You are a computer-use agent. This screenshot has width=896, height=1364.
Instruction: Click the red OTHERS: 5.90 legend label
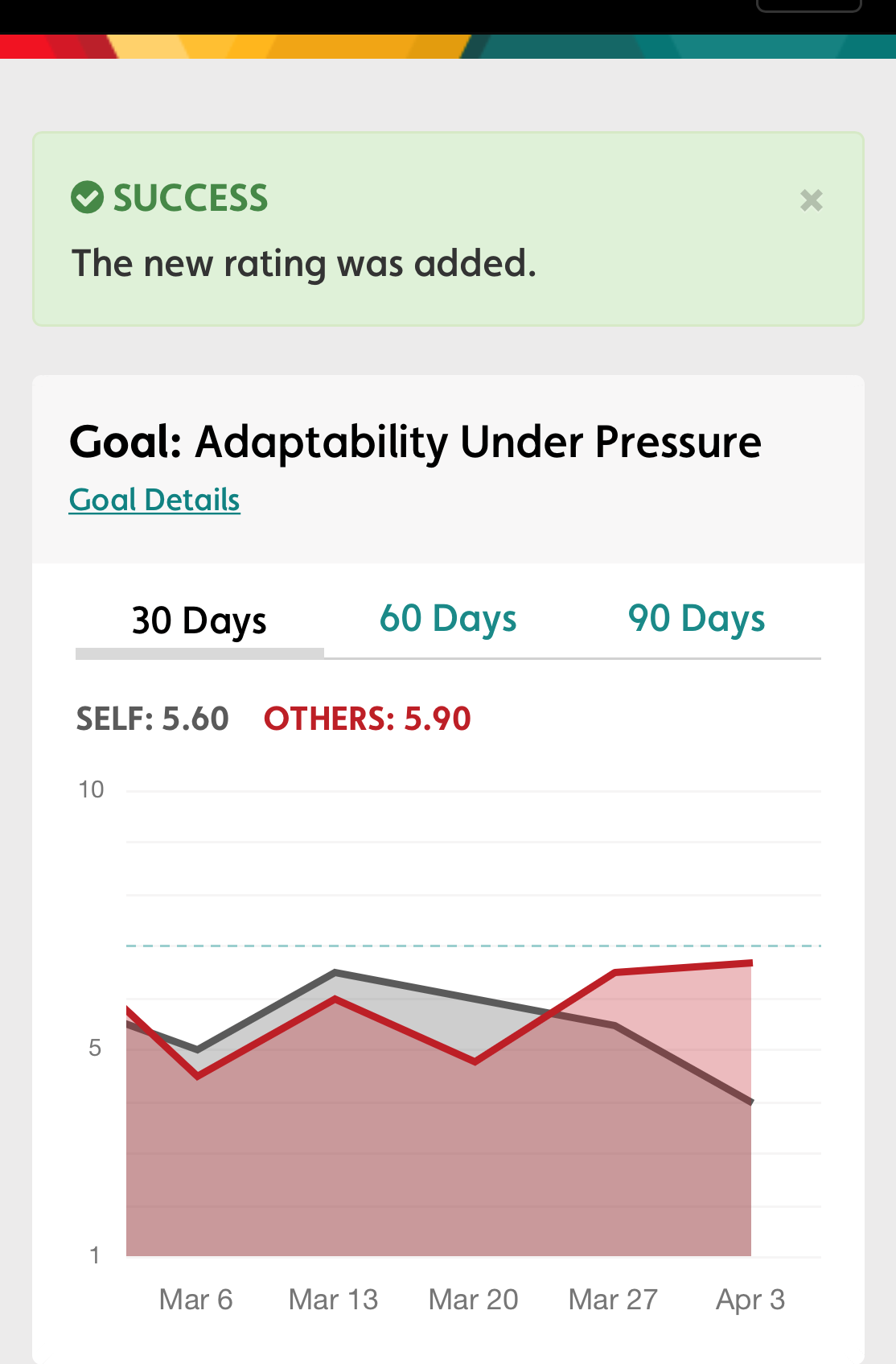[x=368, y=719]
